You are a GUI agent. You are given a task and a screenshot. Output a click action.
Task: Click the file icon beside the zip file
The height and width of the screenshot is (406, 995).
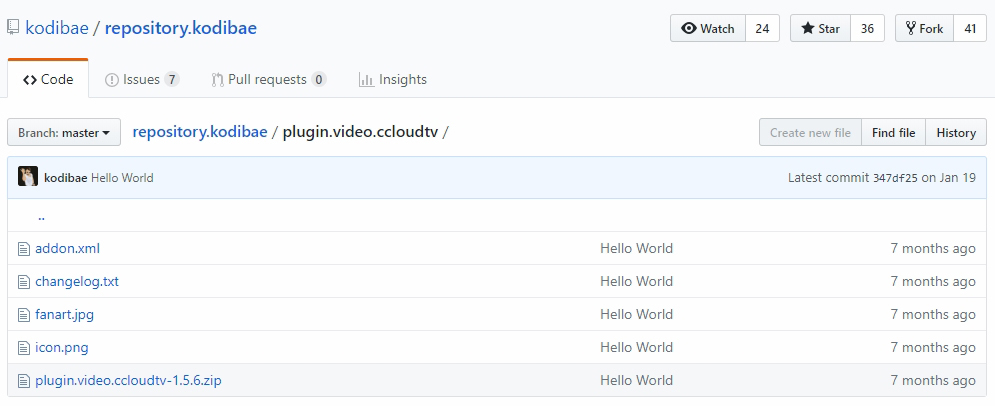[23, 381]
